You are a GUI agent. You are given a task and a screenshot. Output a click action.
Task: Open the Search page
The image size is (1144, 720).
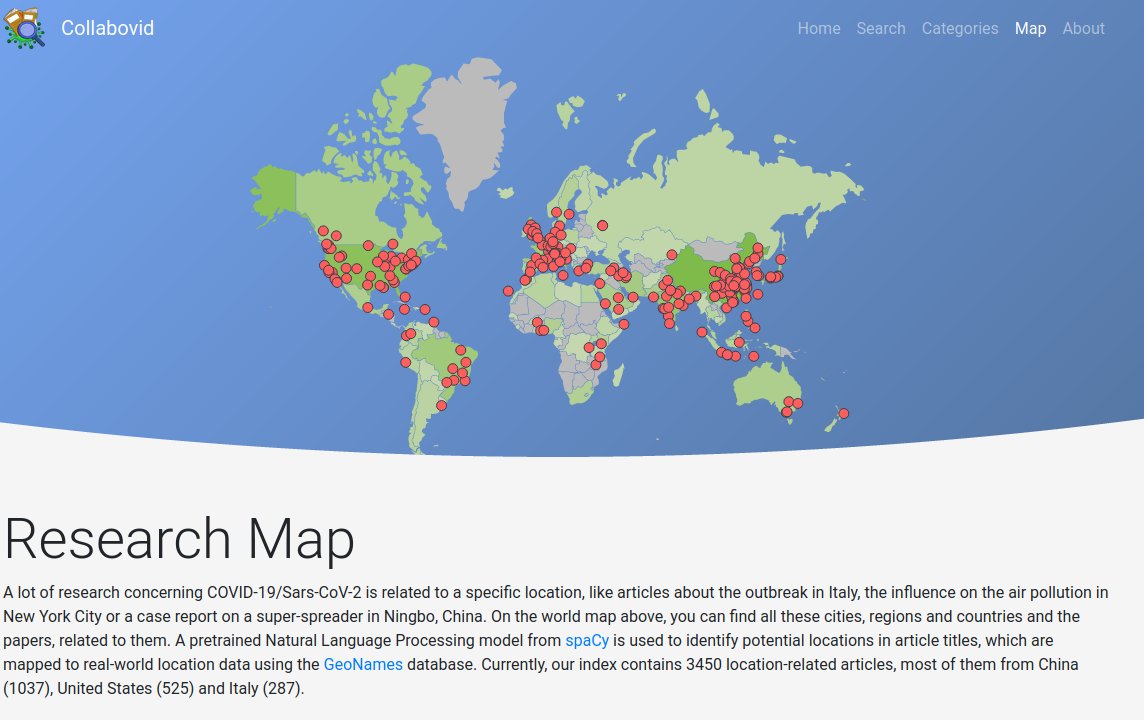point(880,28)
